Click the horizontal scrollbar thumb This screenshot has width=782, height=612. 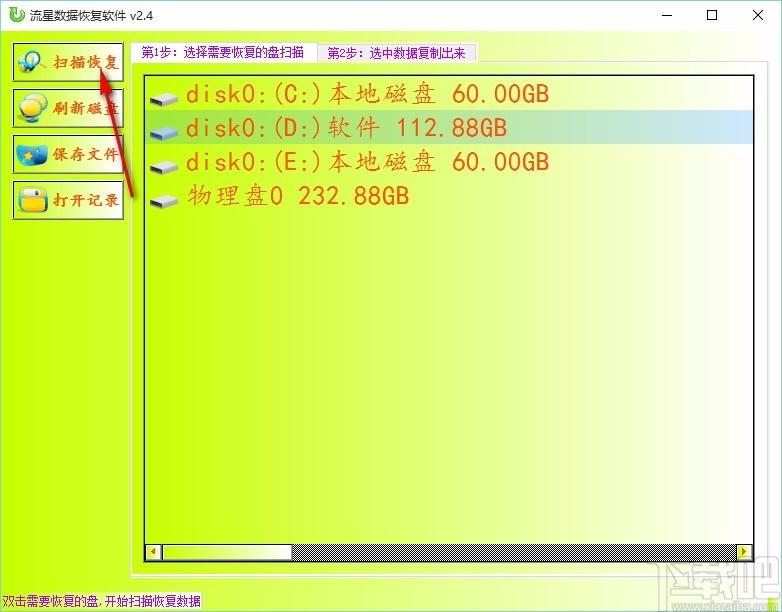(227, 552)
